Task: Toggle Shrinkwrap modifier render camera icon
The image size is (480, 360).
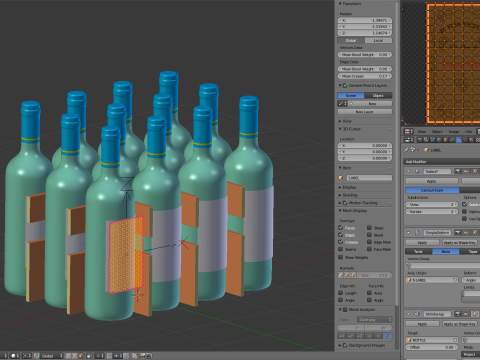Action: tap(457, 314)
